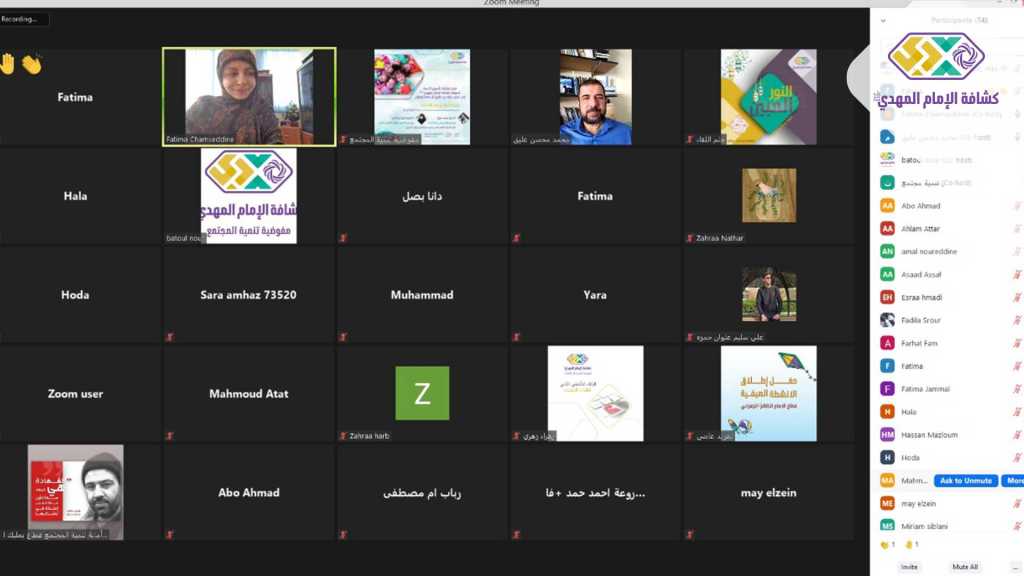
Task: Click Hassan Mazloum's HM avatar icon
Action: (887, 434)
